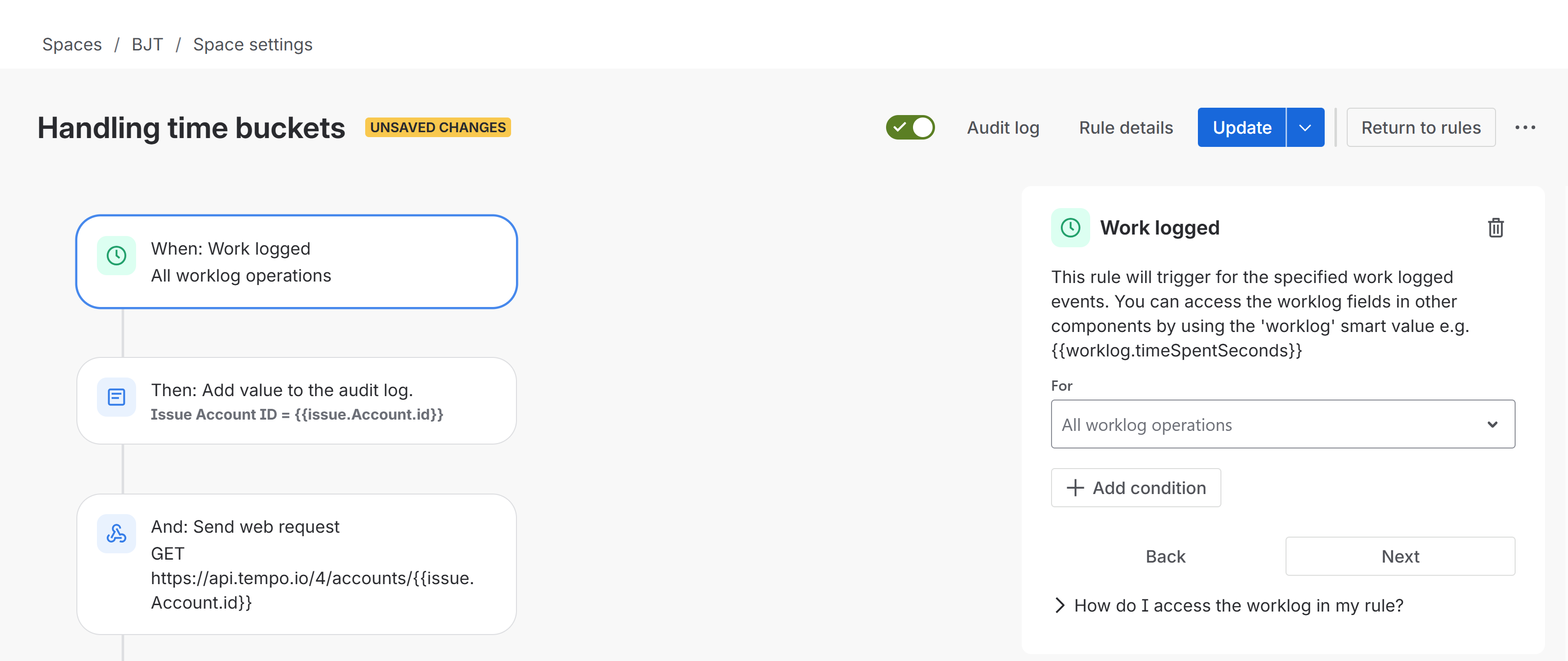Open the three-dot more options menu
This screenshot has height=661, width=1568.
(1525, 127)
